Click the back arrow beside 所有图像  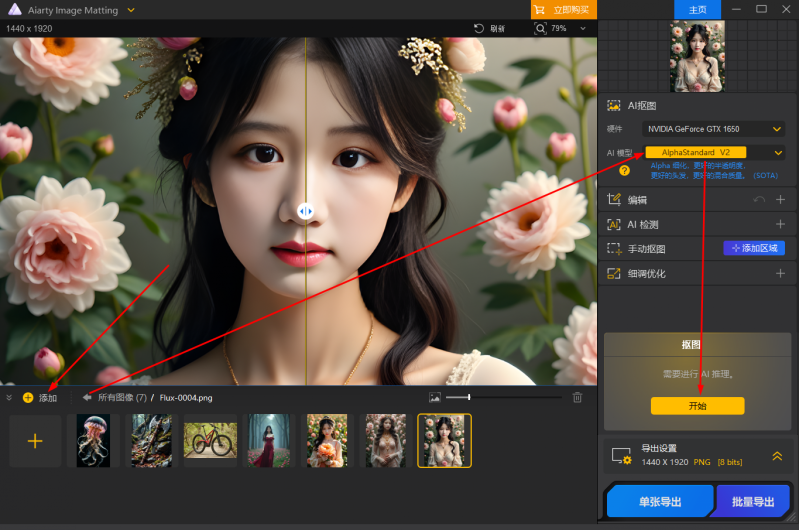coord(87,398)
